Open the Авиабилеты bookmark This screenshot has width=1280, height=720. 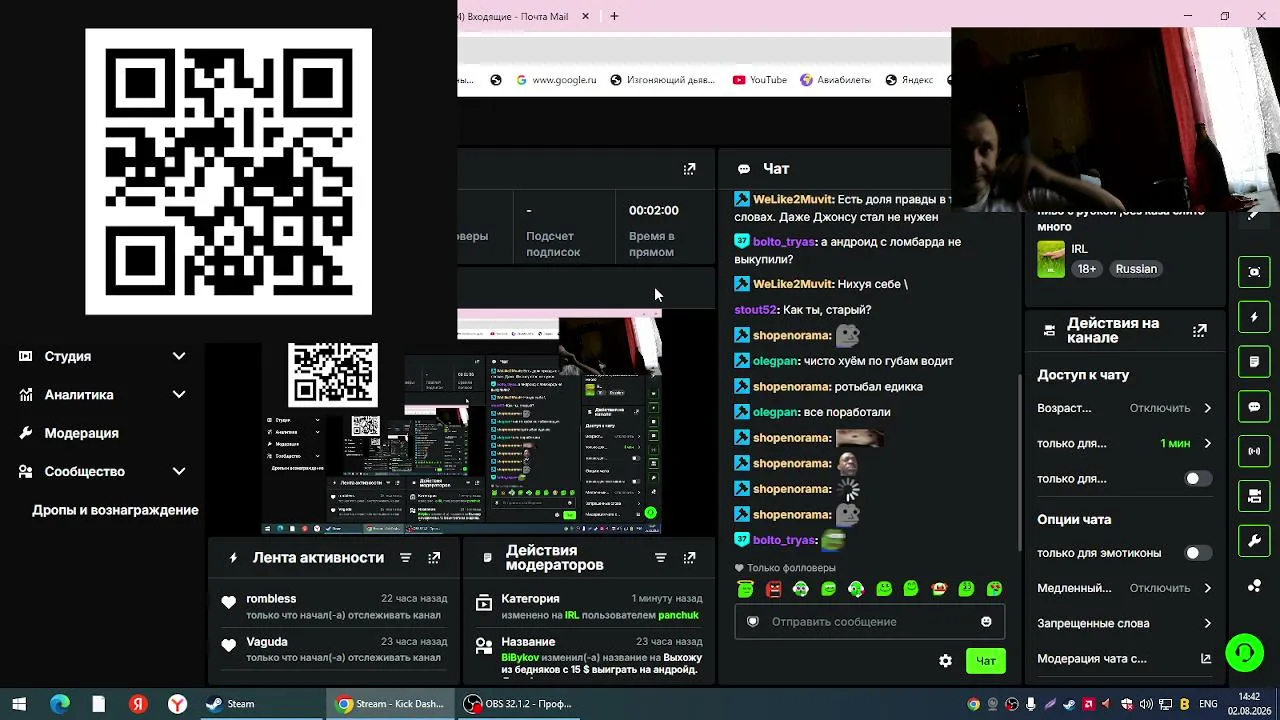pyautogui.click(x=835, y=80)
